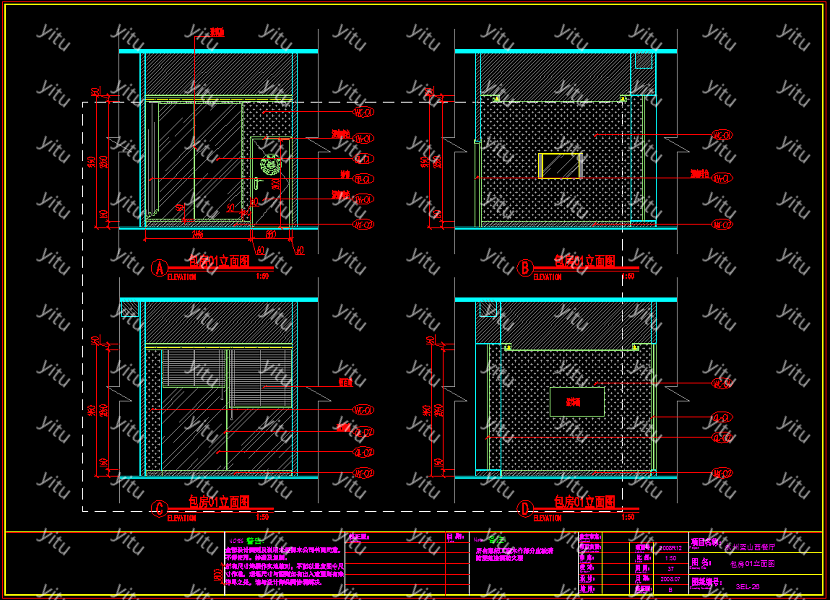Click the elevation A title text

pyautogui.click(x=219, y=261)
